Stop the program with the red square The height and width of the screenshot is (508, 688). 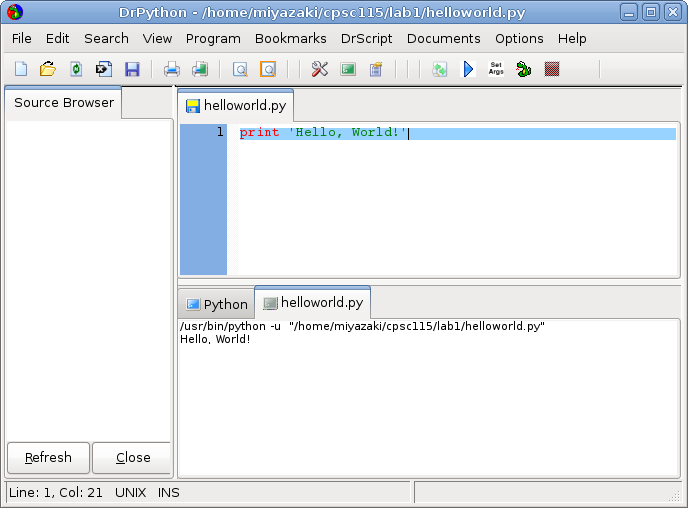pyautogui.click(x=552, y=69)
